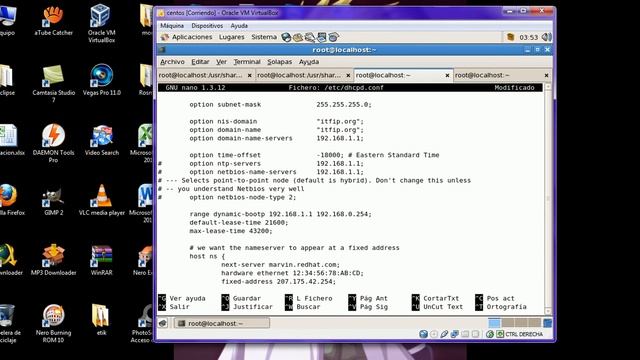
Task: Open the etik folder on desktop
Action: (101, 320)
